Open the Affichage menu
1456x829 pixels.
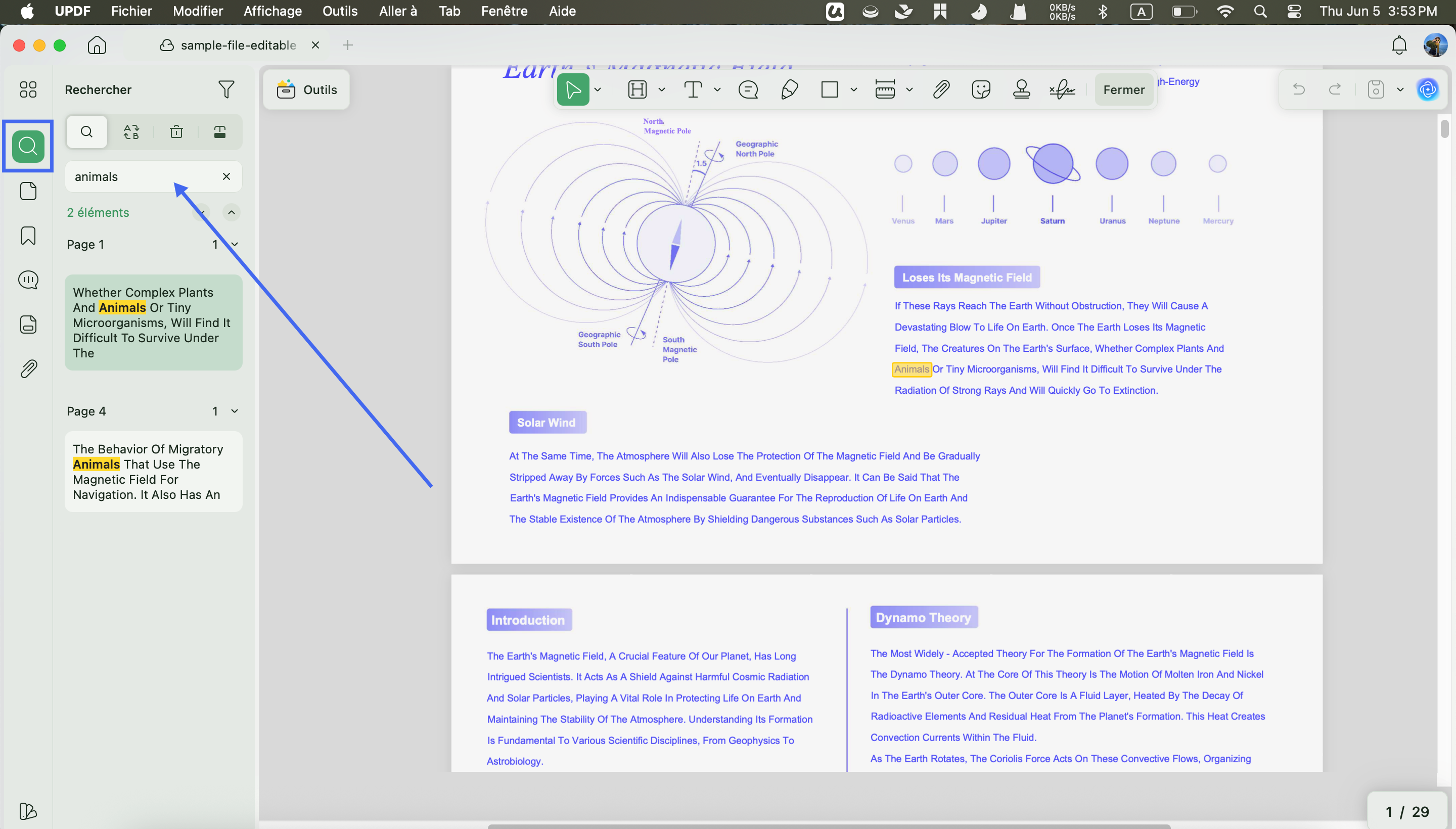click(272, 12)
